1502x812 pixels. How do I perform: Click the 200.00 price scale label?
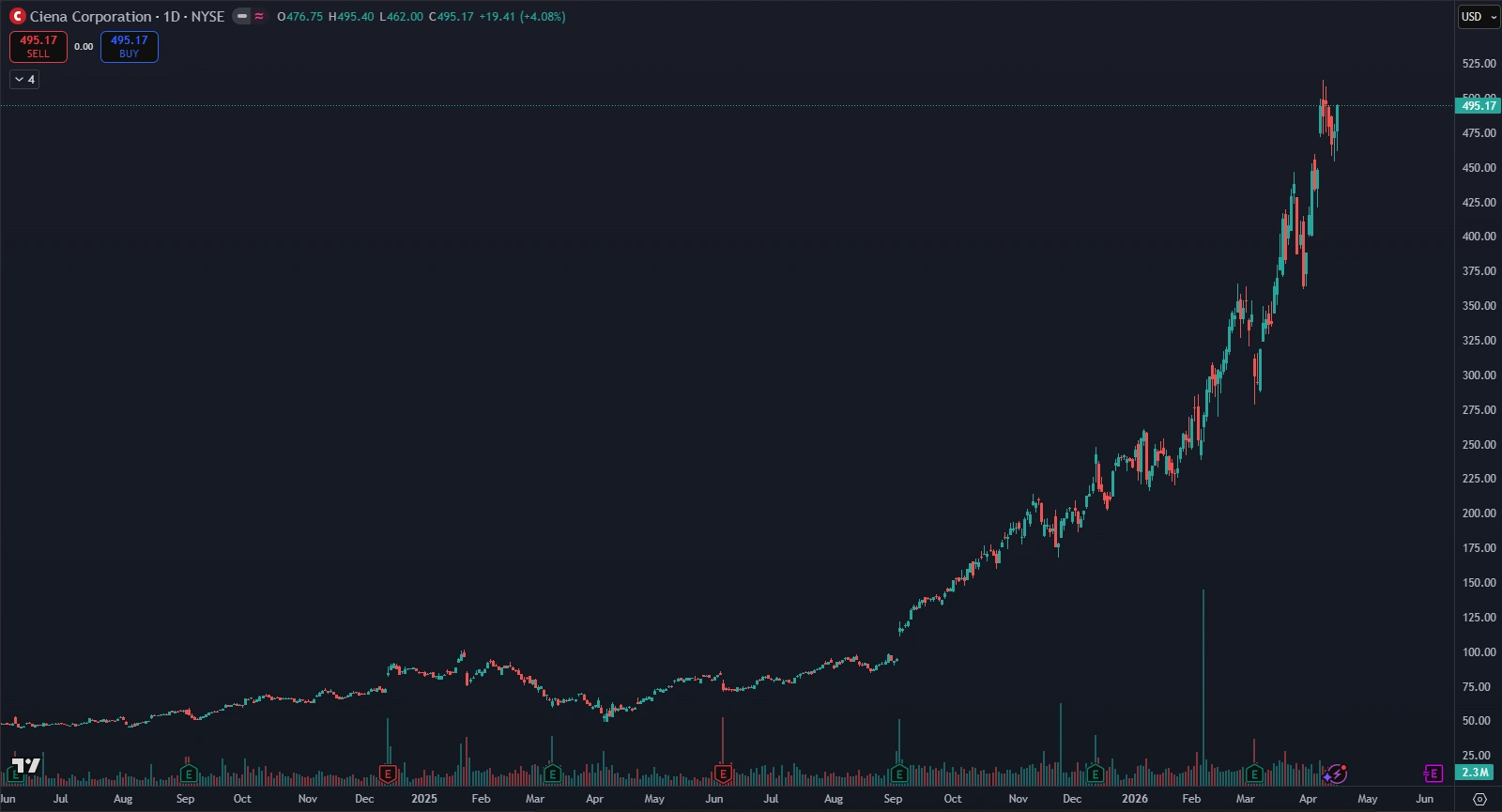[1479, 513]
